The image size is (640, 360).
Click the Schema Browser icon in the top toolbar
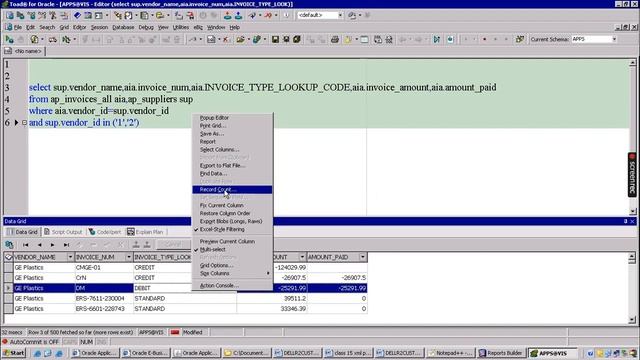[x=9, y=15]
